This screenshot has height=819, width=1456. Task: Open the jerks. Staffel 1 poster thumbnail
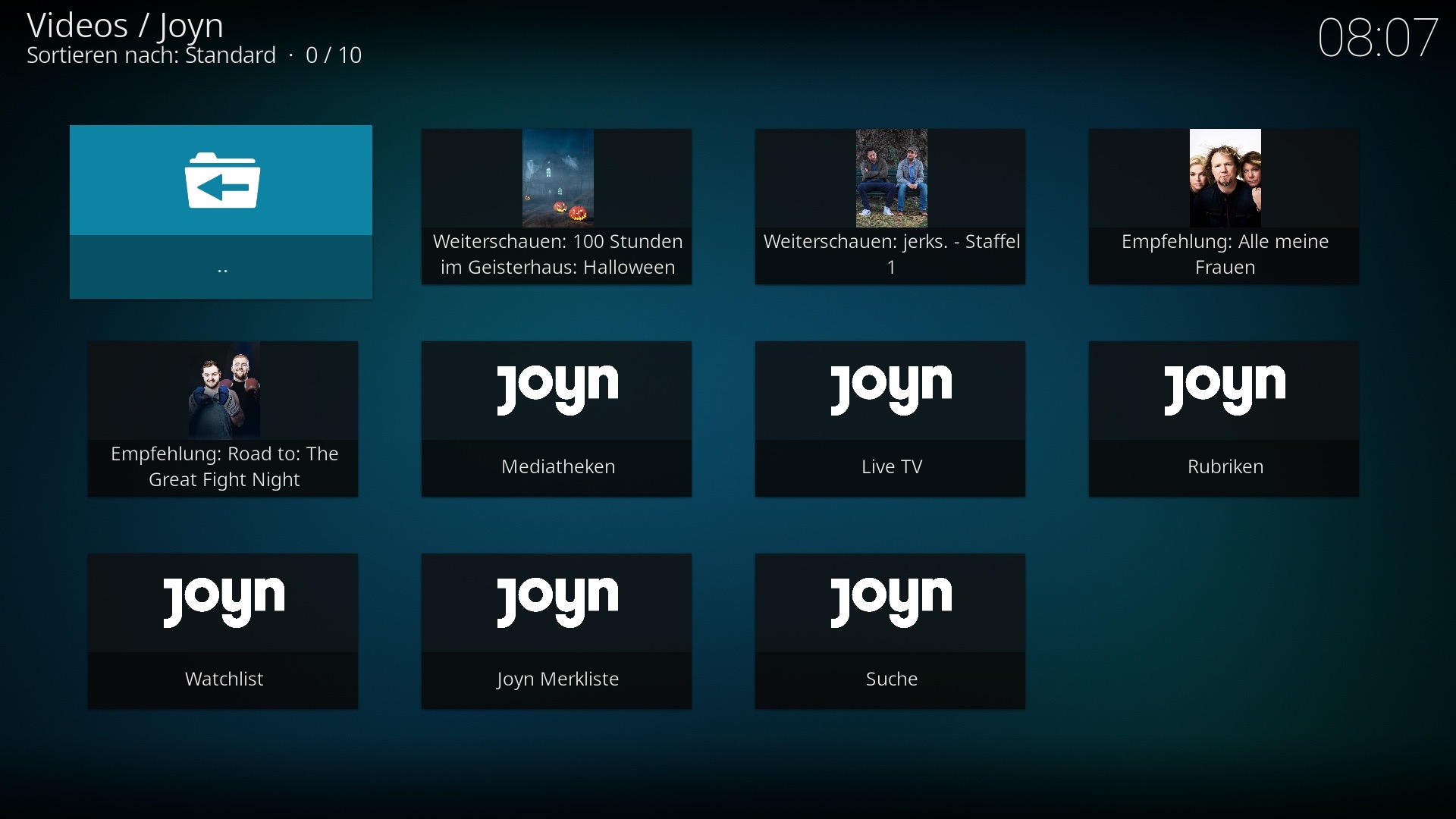(x=892, y=178)
